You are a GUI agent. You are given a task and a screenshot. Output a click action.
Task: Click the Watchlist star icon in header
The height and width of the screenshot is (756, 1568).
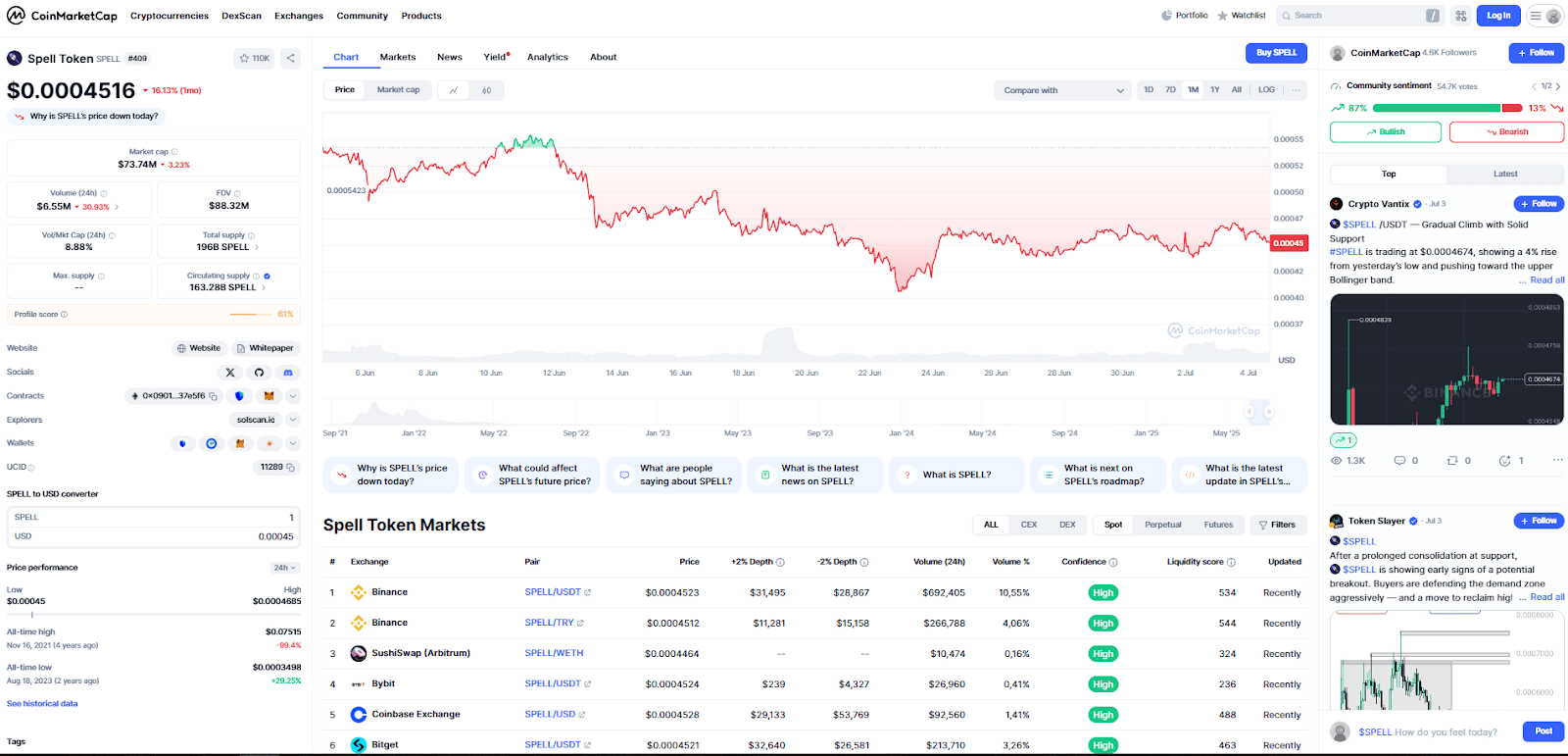[x=1222, y=16]
